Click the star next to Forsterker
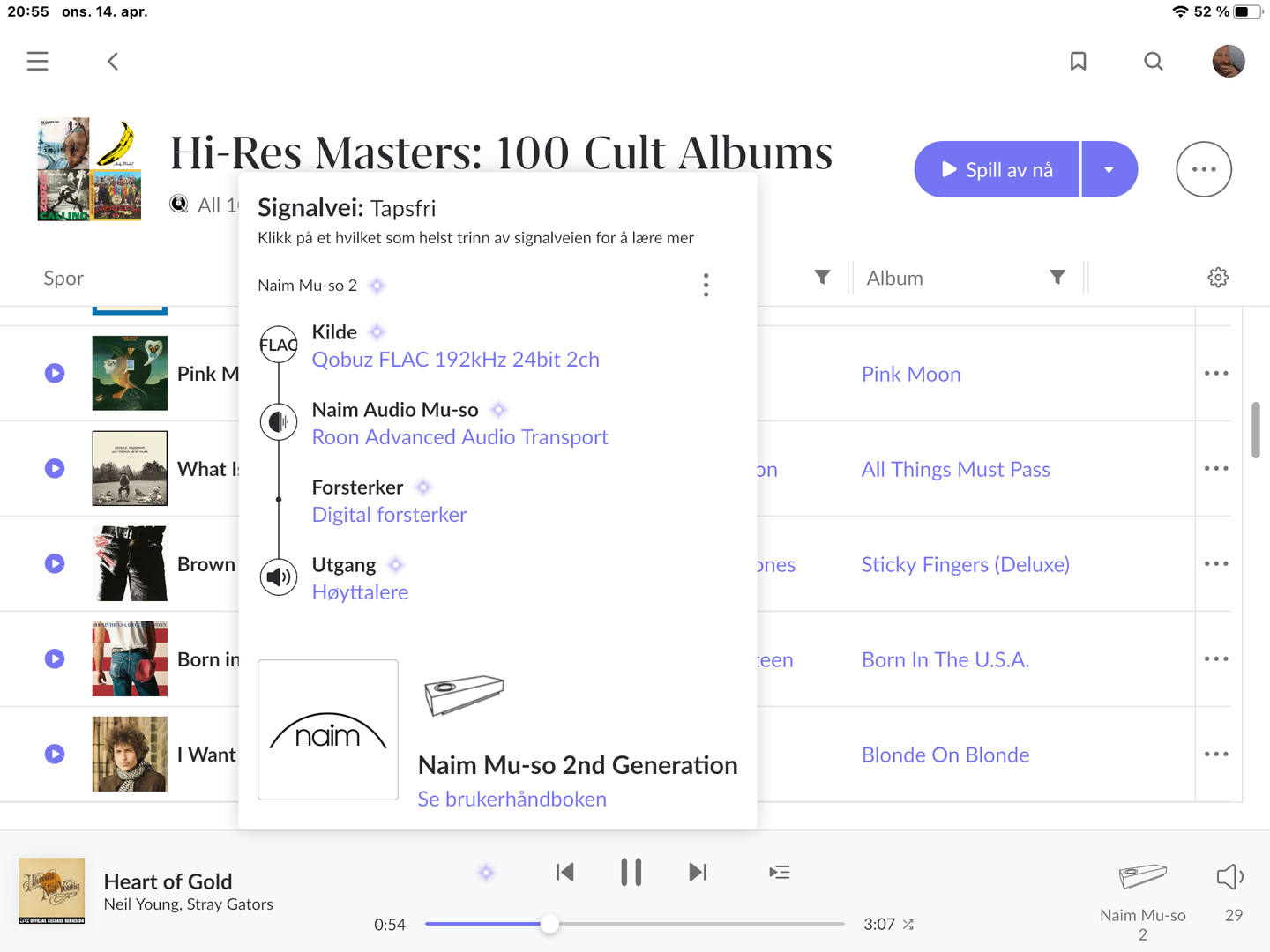 point(423,487)
